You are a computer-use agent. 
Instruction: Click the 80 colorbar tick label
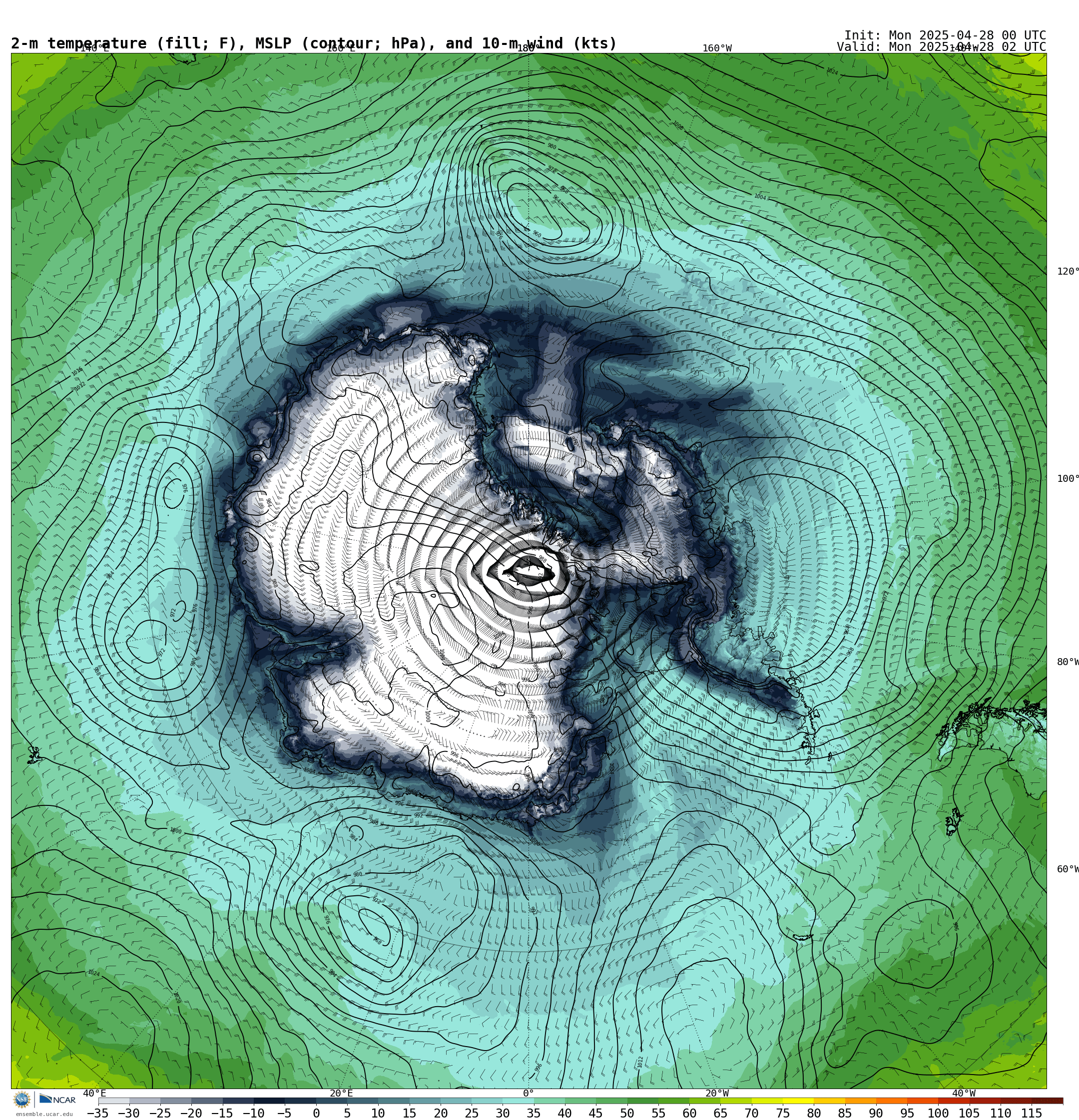coord(814,1113)
